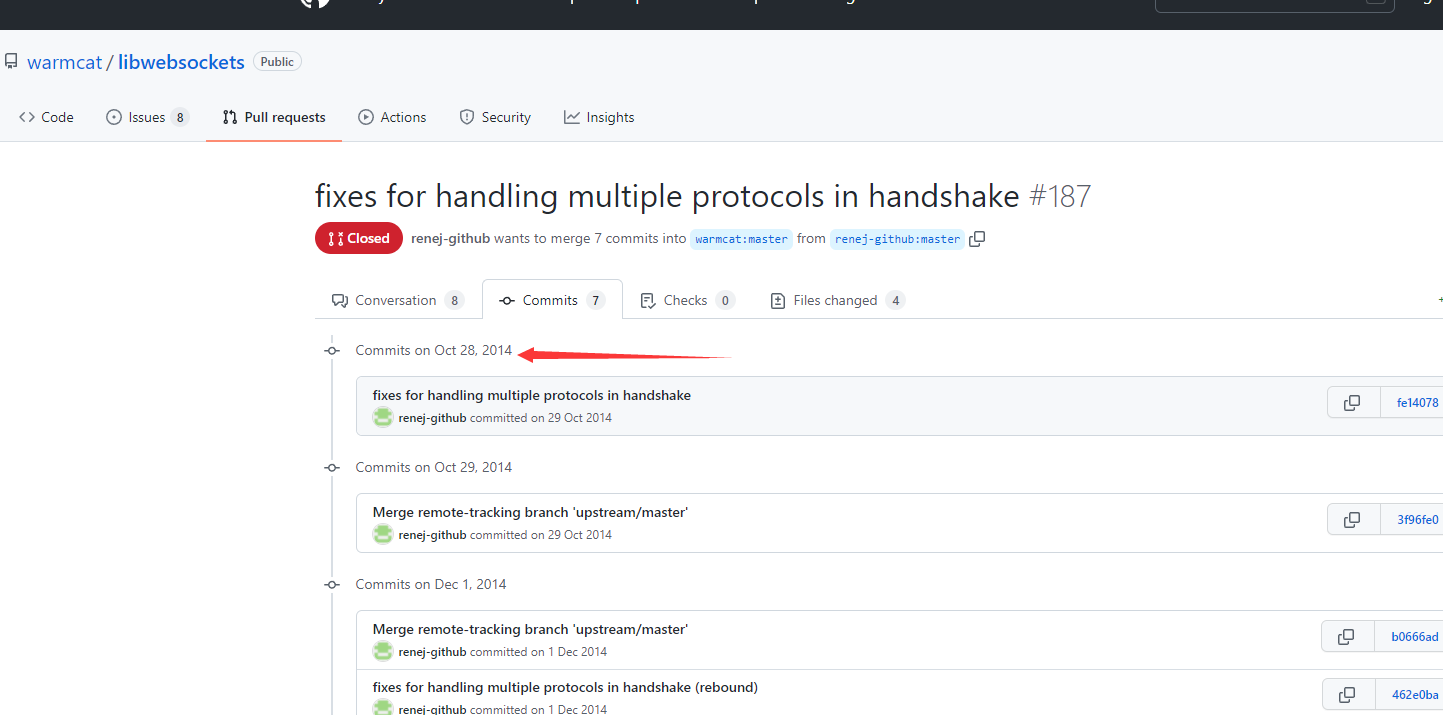Image resolution: width=1443 pixels, height=715 pixels.
Task: Click the renej-github:master head branch label
Action: point(897,239)
